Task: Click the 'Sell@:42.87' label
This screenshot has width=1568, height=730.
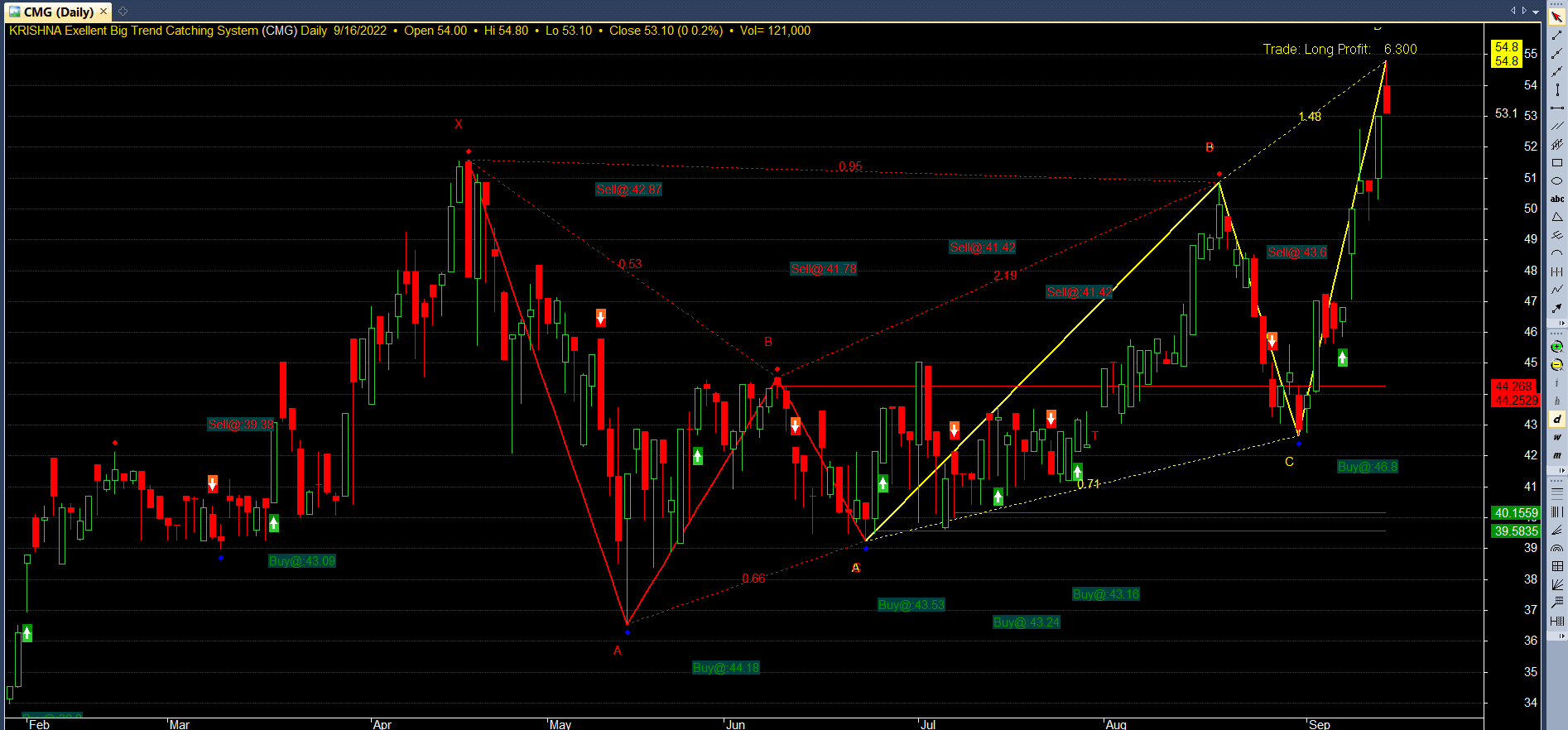Action: tap(629, 190)
